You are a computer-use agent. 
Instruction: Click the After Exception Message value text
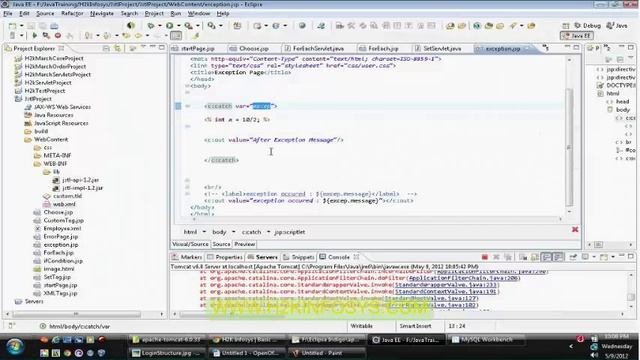pos(294,140)
